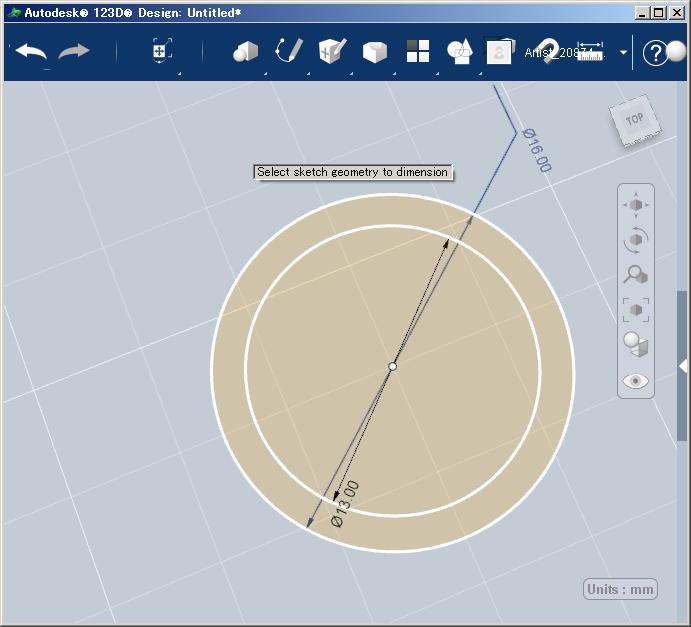Select the circle center point
The image size is (691, 627).
pyautogui.click(x=392, y=366)
